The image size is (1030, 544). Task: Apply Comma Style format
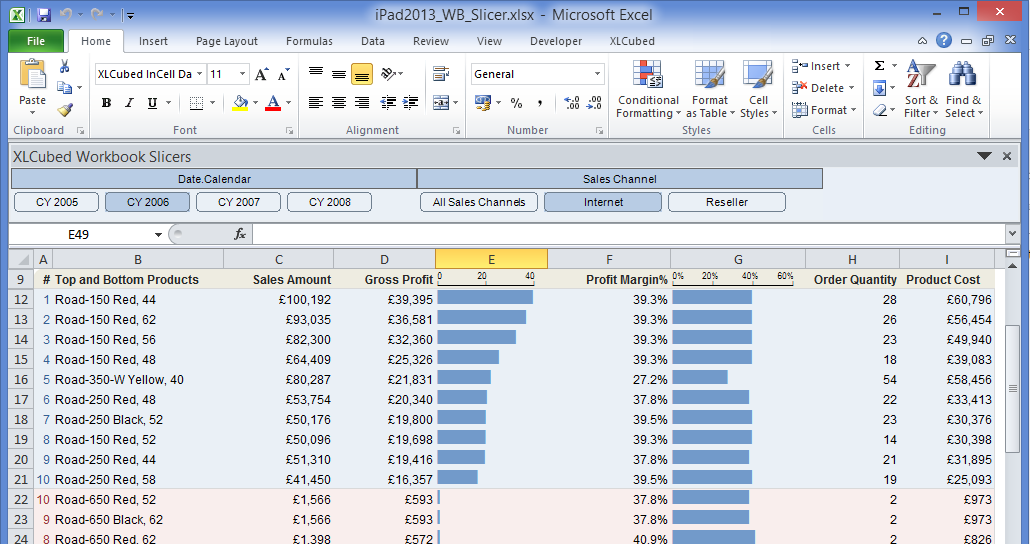click(539, 102)
